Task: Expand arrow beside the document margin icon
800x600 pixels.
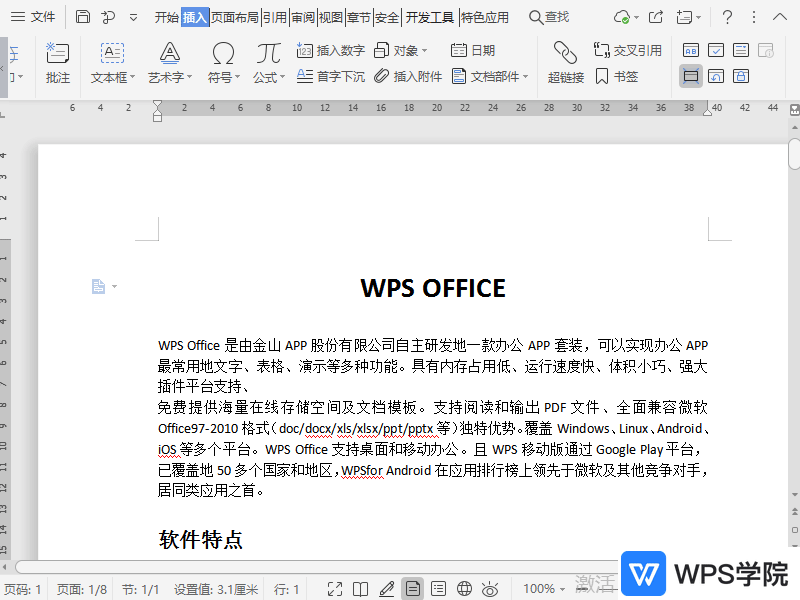Action: coord(114,286)
